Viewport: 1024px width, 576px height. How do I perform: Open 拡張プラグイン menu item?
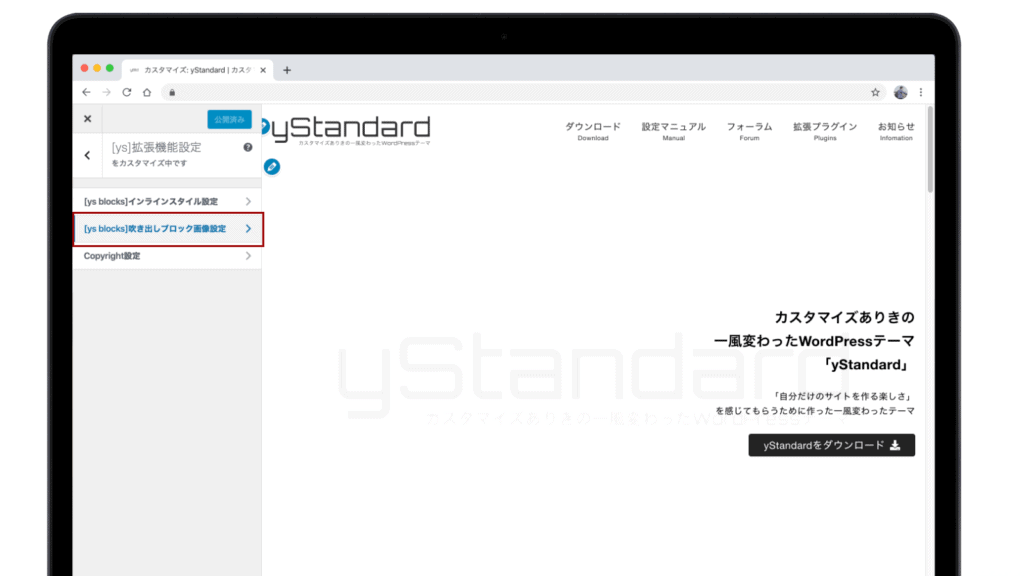pos(825,131)
